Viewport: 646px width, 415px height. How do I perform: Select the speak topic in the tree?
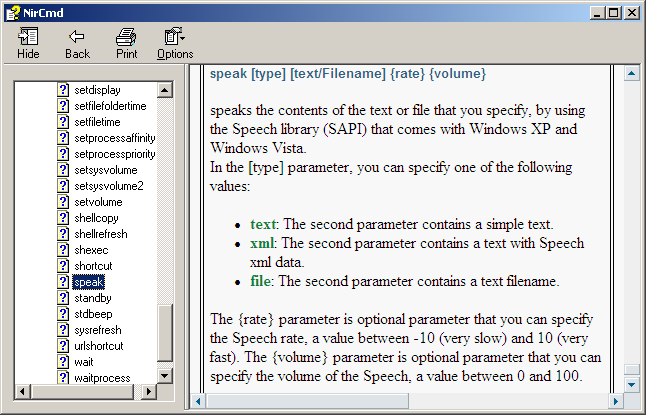coord(88,282)
